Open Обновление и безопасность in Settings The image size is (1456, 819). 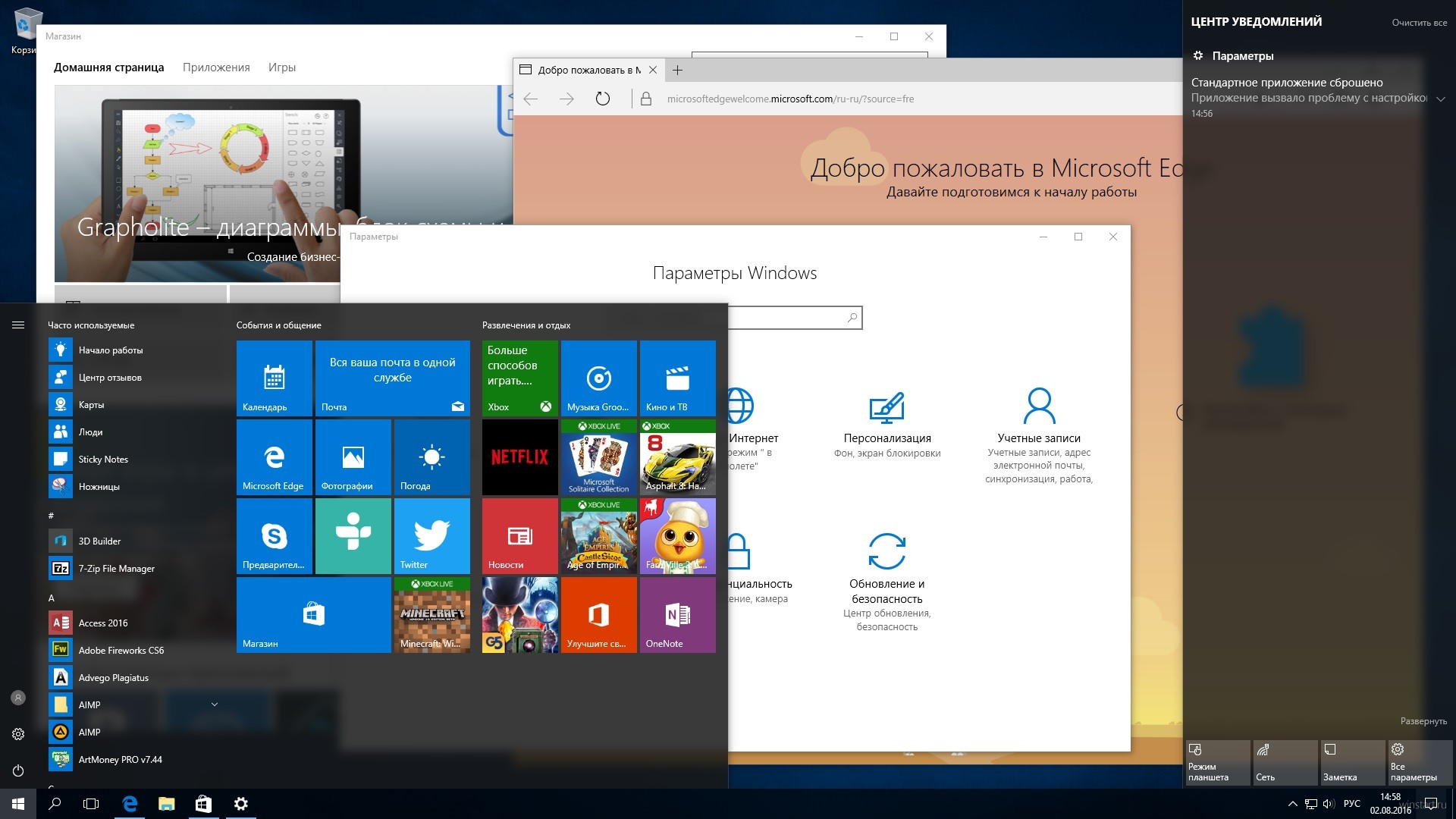click(x=887, y=582)
